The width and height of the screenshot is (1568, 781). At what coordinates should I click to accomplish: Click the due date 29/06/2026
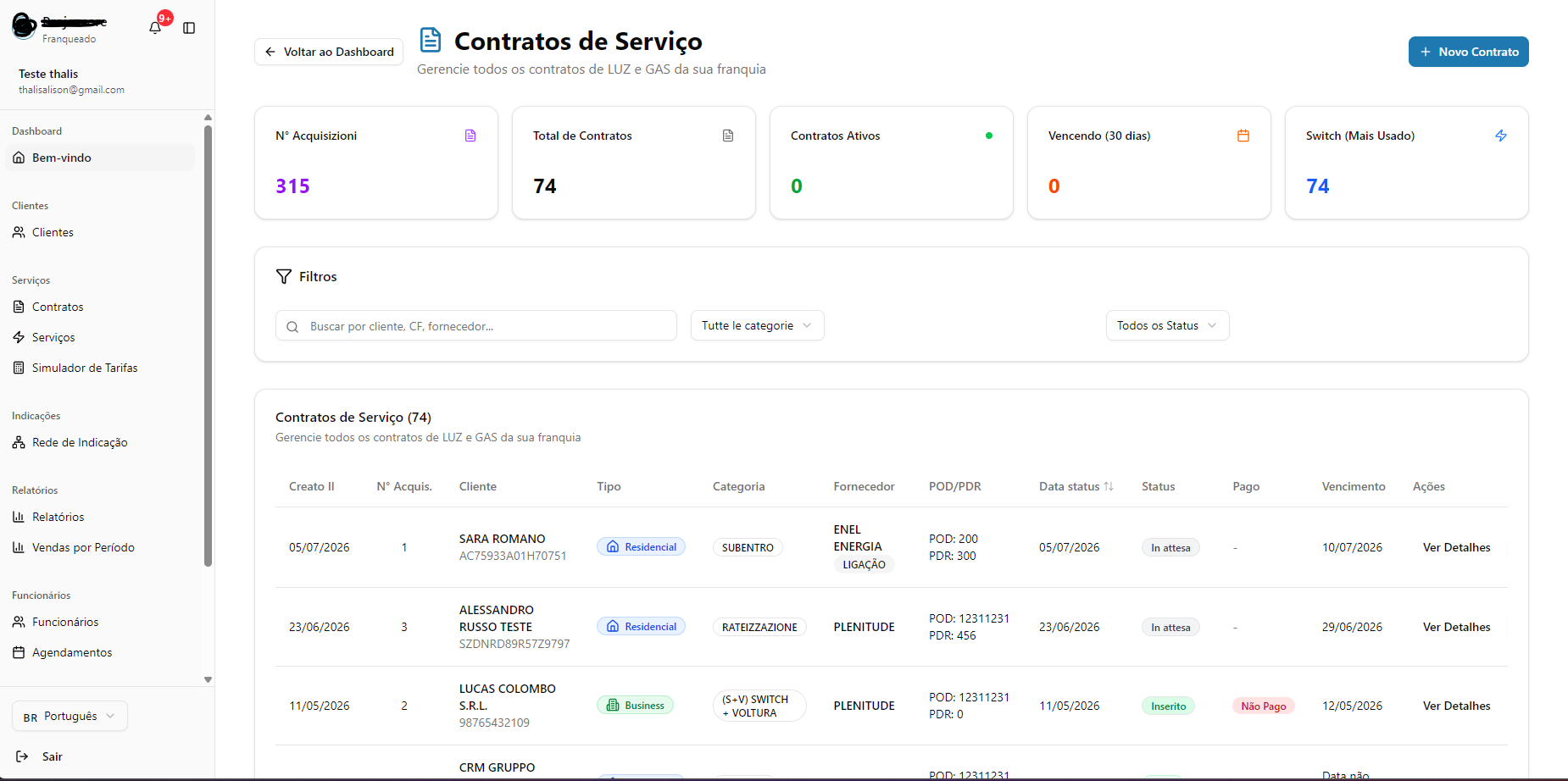pos(1352,627)
